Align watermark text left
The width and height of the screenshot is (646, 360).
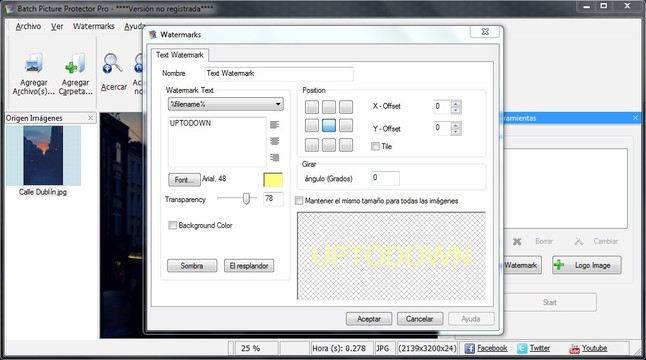275,124
